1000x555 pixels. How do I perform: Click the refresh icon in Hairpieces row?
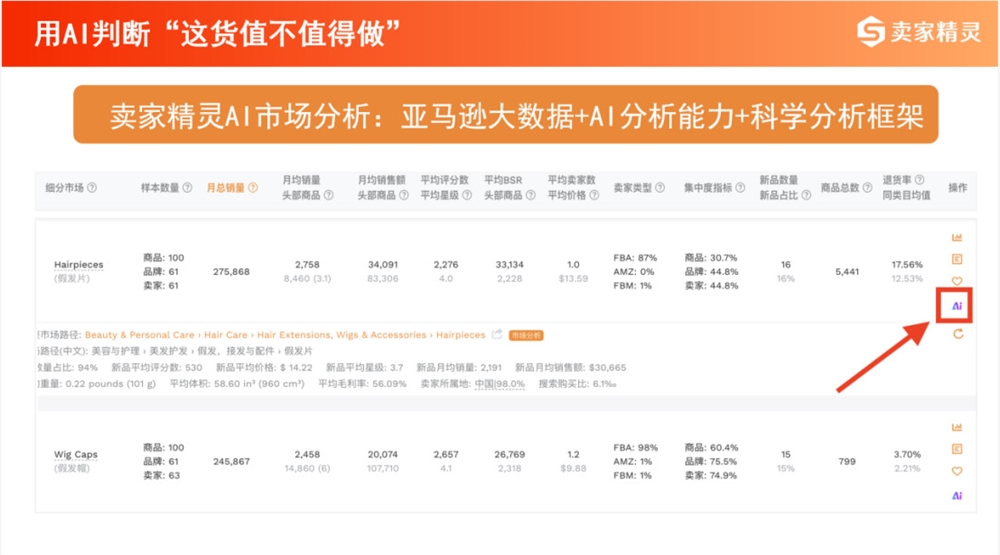pos(958,334)
